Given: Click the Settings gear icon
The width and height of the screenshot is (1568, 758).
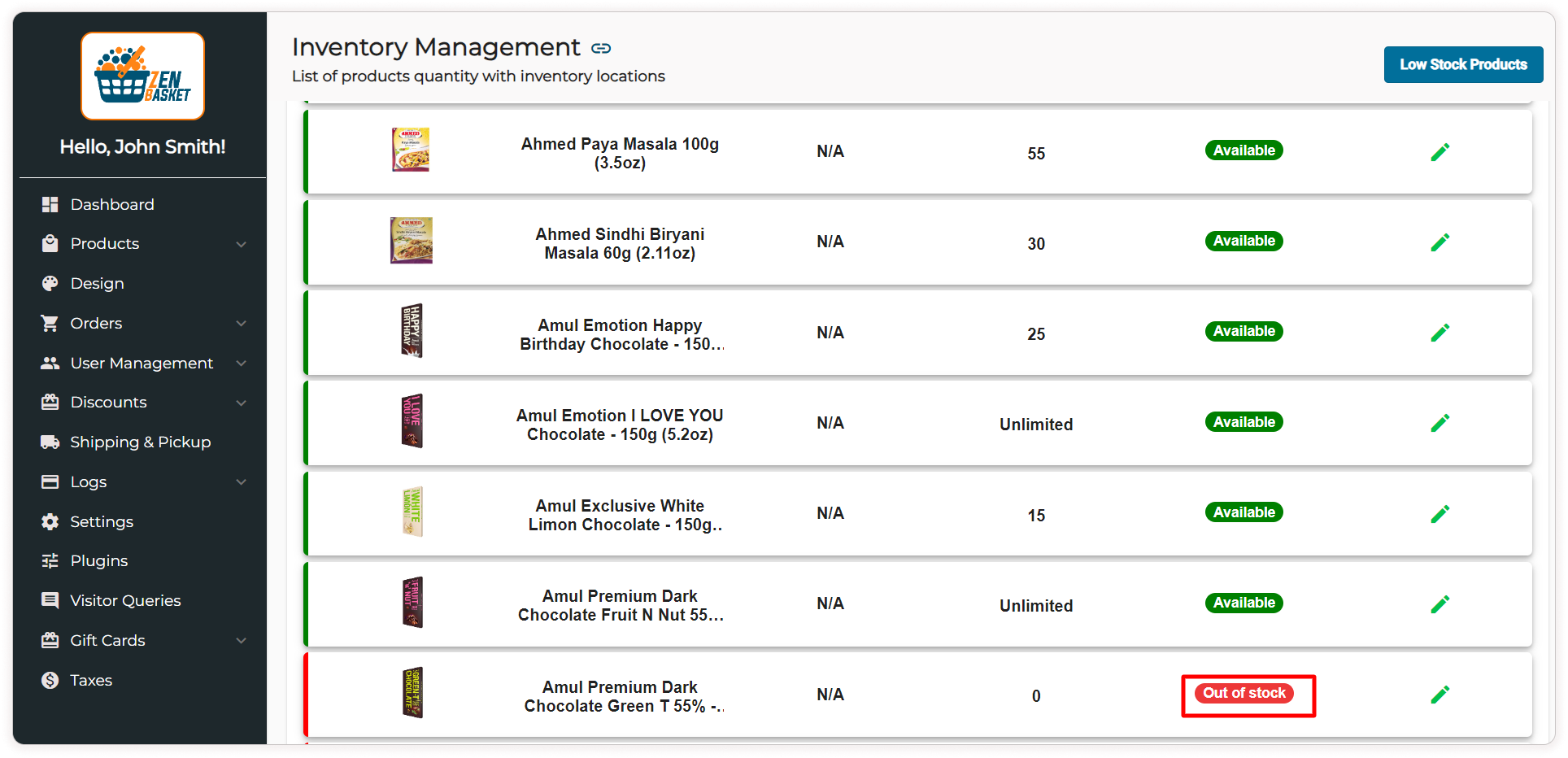Looking at the screenshot, I should 50,521.
